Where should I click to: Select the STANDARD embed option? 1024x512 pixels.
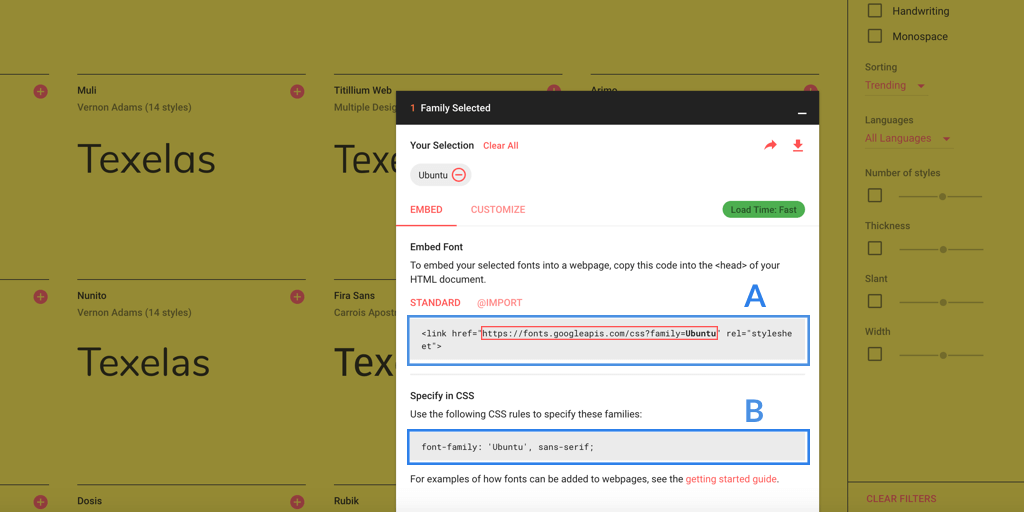click(435, 303)
